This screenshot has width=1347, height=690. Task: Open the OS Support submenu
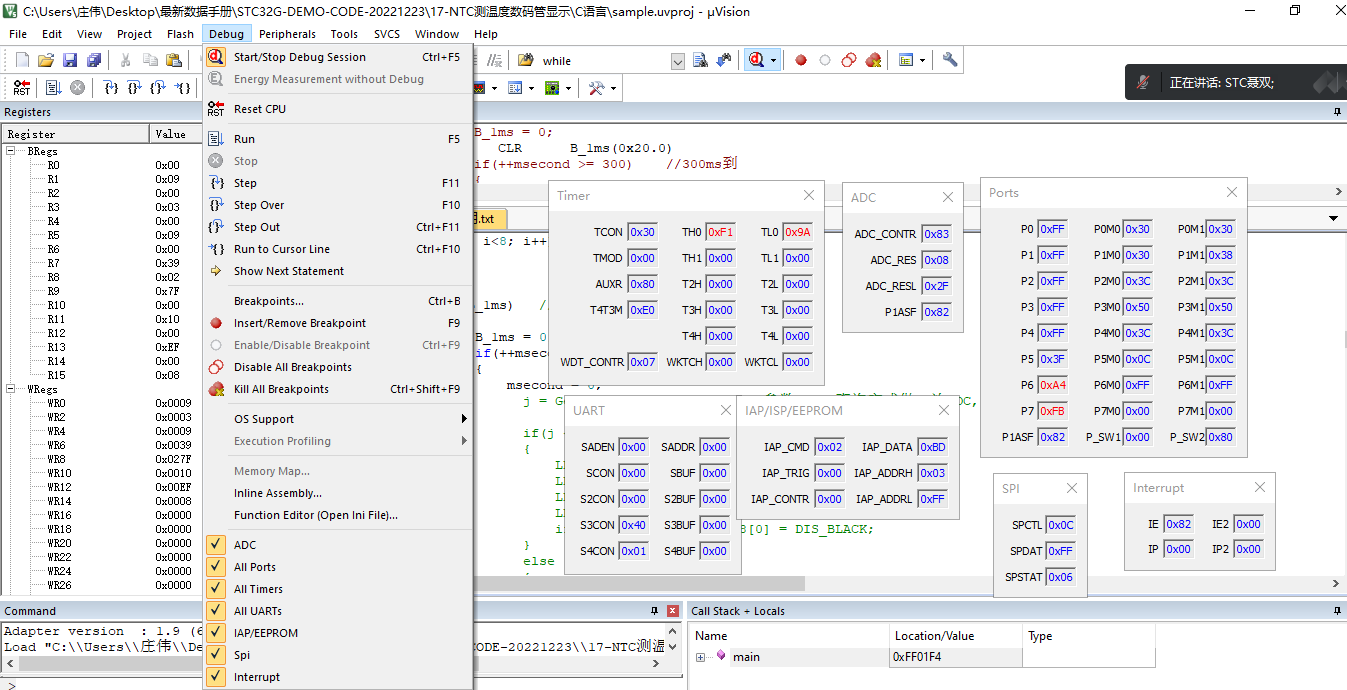(338, 419)
